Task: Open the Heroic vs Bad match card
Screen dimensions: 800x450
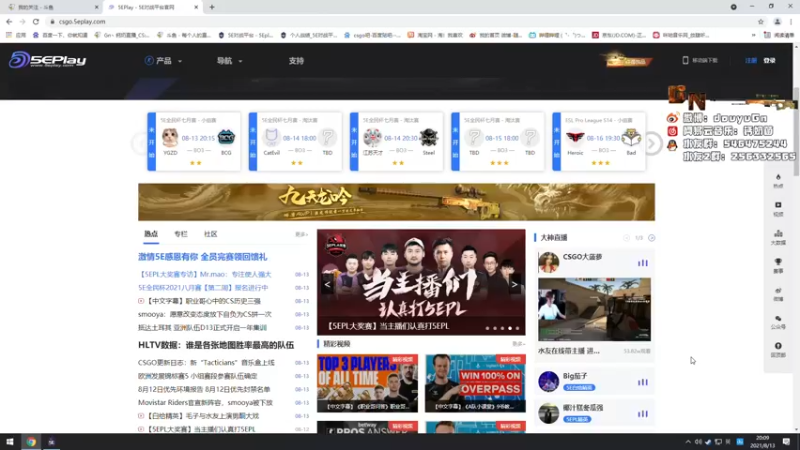Action: (598, 141)
